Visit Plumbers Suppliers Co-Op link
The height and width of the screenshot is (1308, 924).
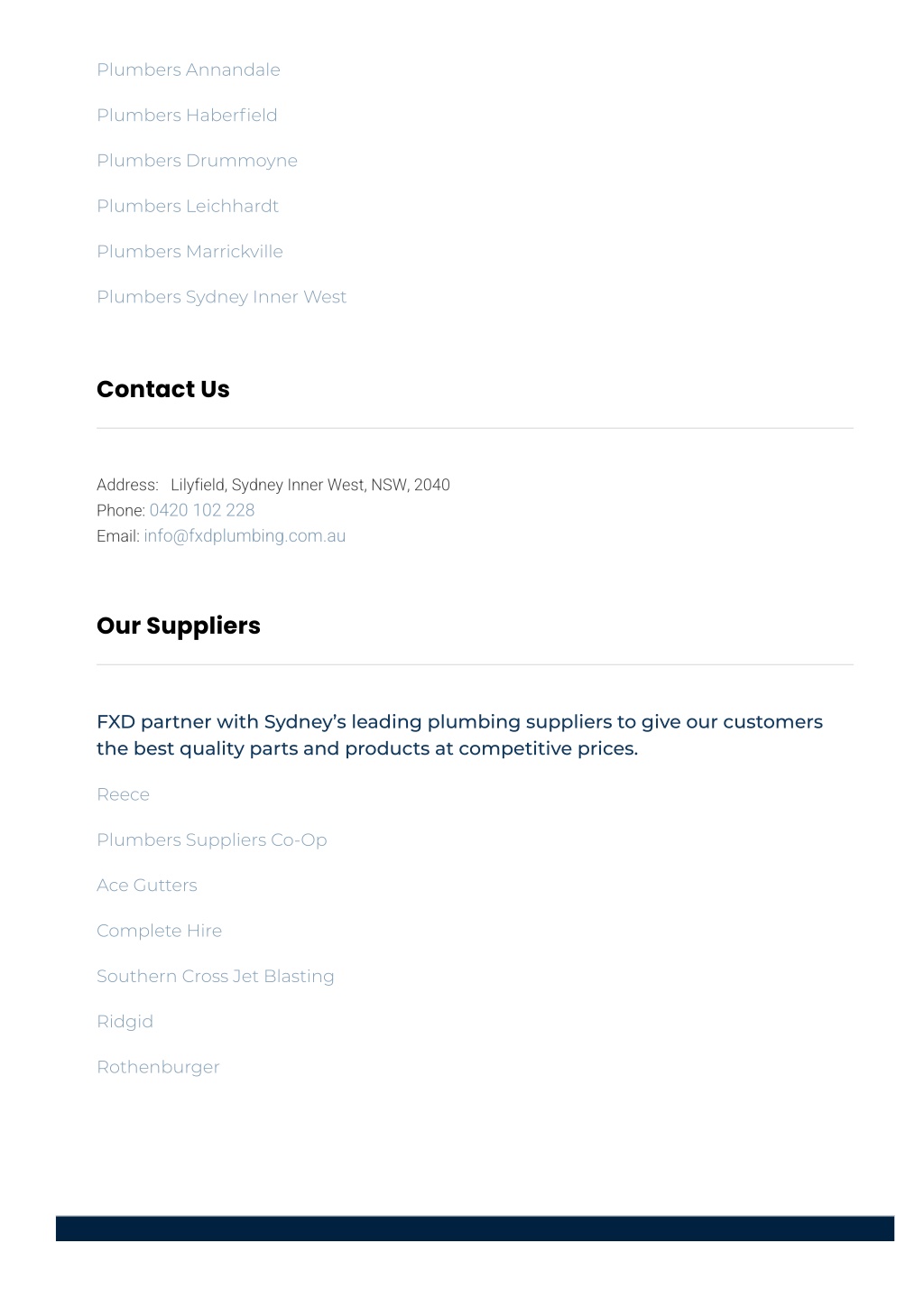tap(212, 840)
